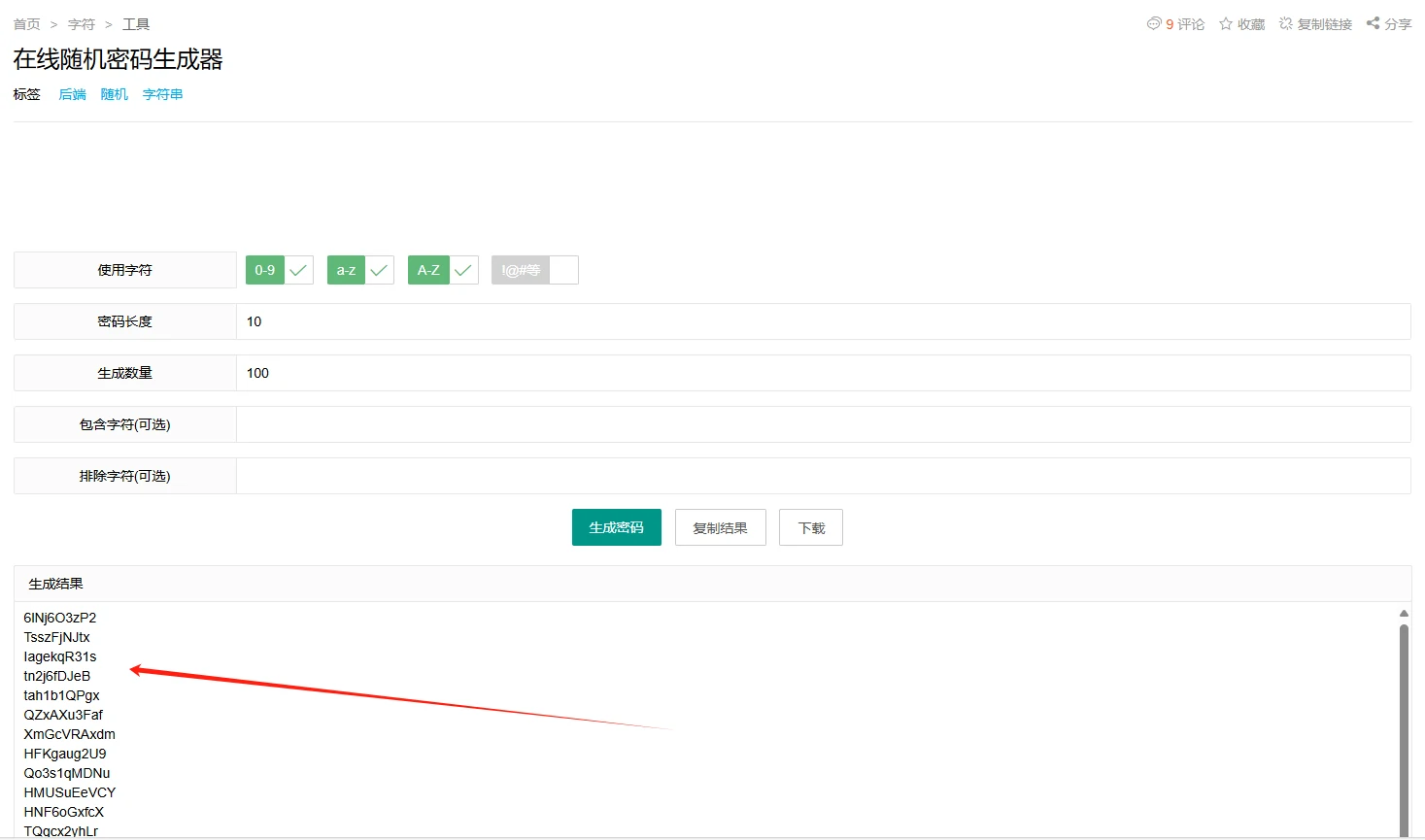Toggle the a-z lowercase character option
Viewport: 1425px width, 840px height.
[x=360, y=270]
